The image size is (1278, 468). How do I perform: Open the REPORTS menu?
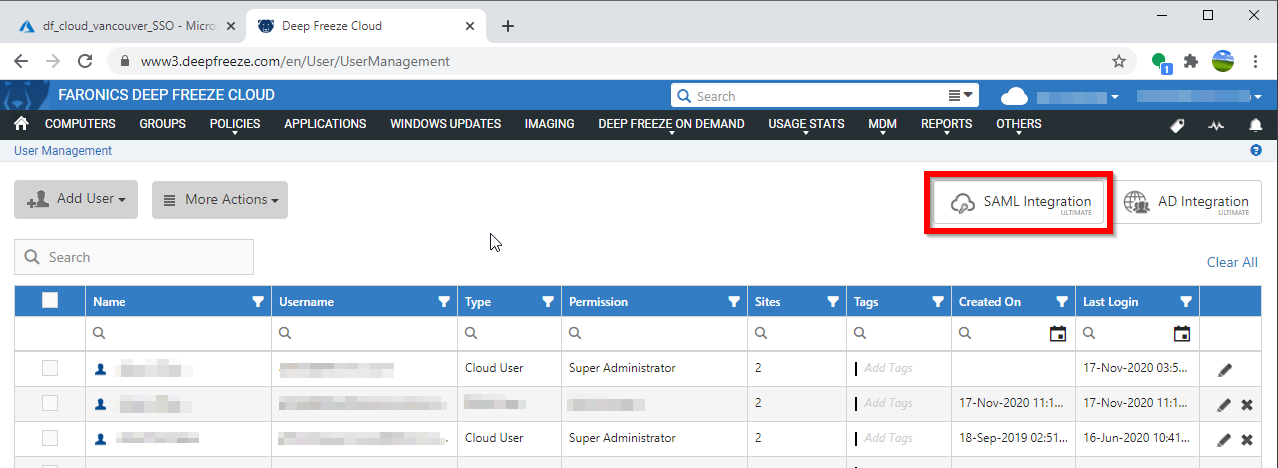(947, 125)
